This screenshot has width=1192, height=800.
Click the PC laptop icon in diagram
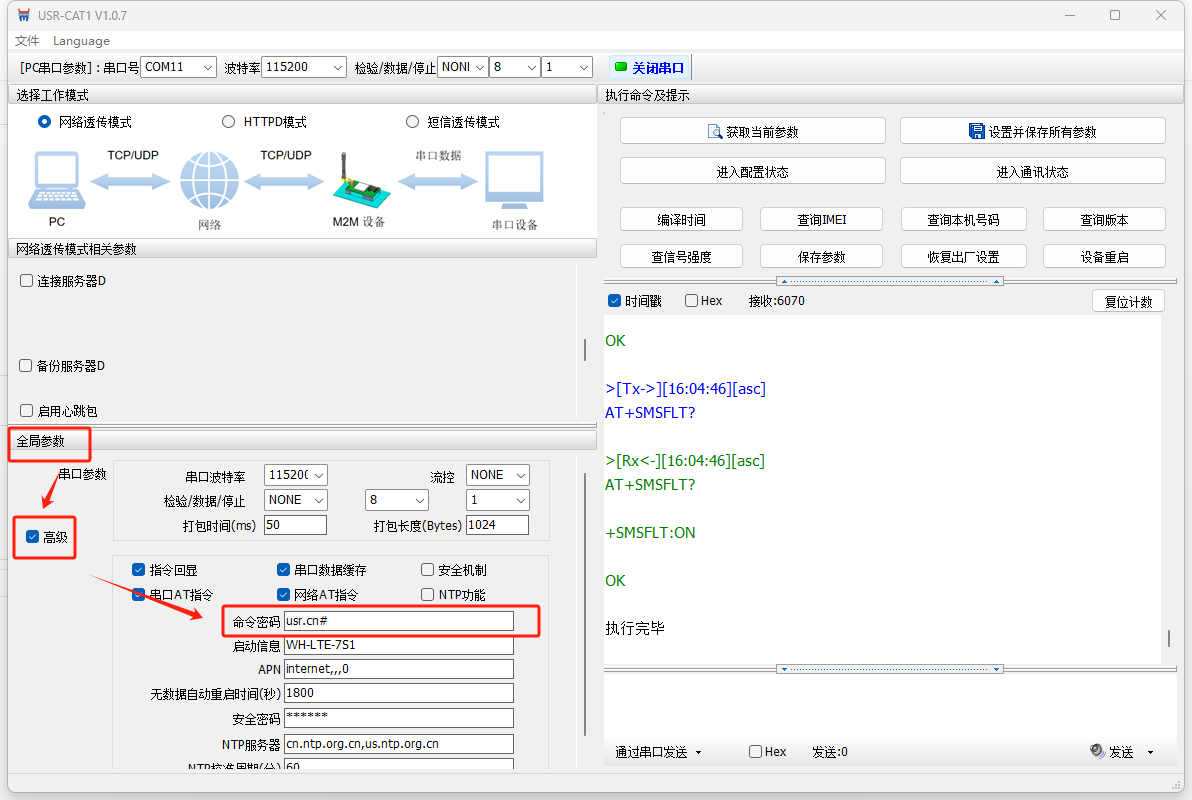coord(57,182)
